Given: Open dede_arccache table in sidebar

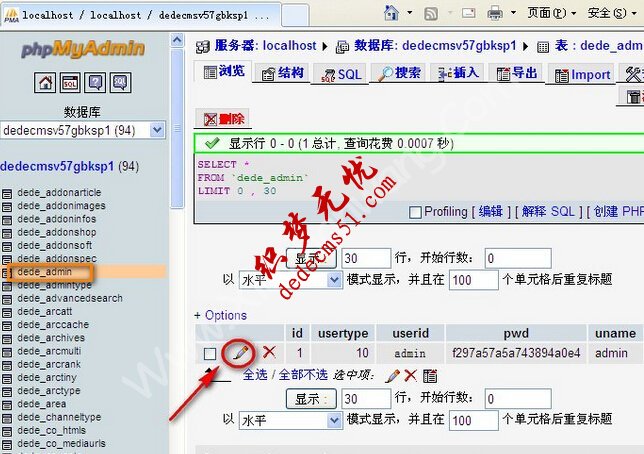Looking at the screenshot, I should click(x=53, y=325).
